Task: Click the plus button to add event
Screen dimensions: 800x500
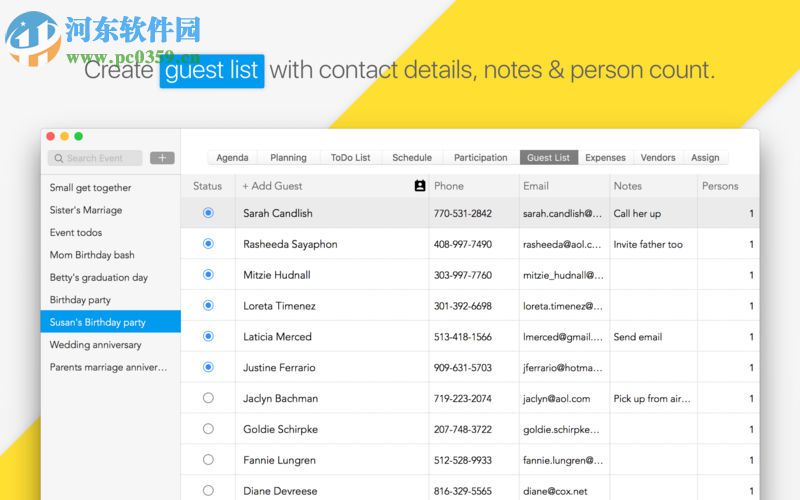Action: (x=162, y=158)
